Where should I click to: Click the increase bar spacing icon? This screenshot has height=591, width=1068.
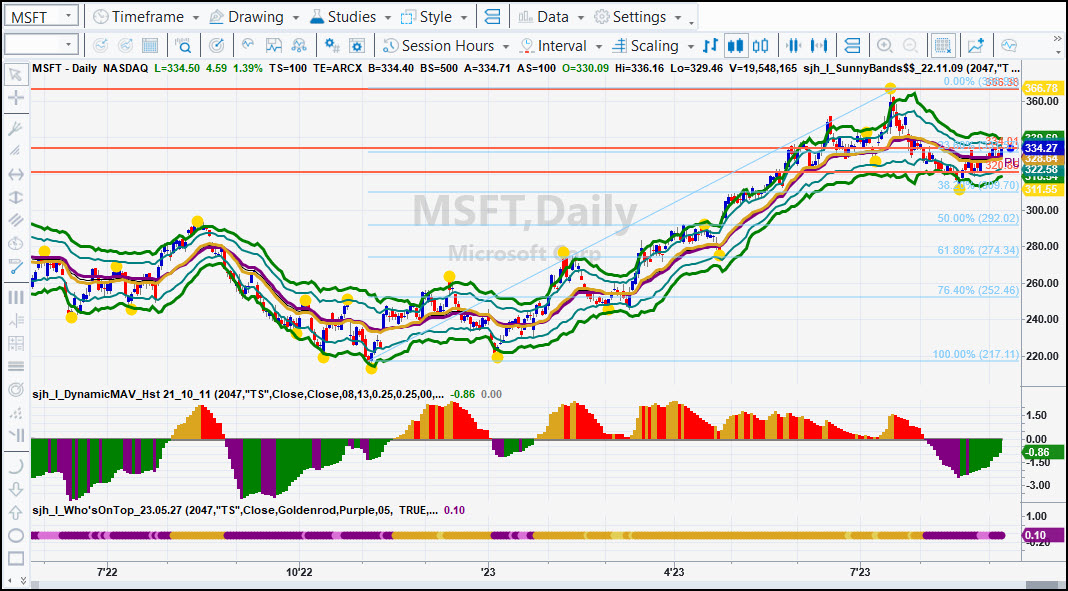819,46
